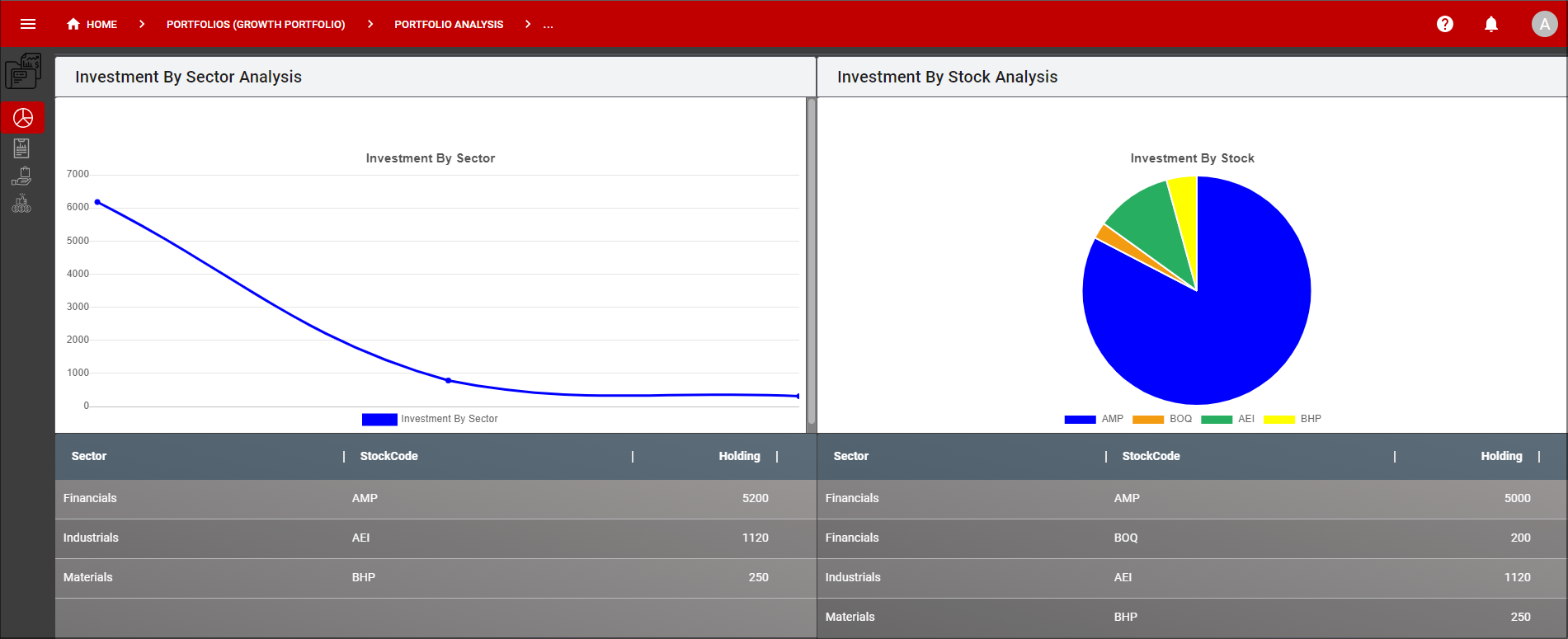This screenshot has width=1568, height=639.
Task: Click Investment By Stock Analysis panel title
Action: click(947, 77)
